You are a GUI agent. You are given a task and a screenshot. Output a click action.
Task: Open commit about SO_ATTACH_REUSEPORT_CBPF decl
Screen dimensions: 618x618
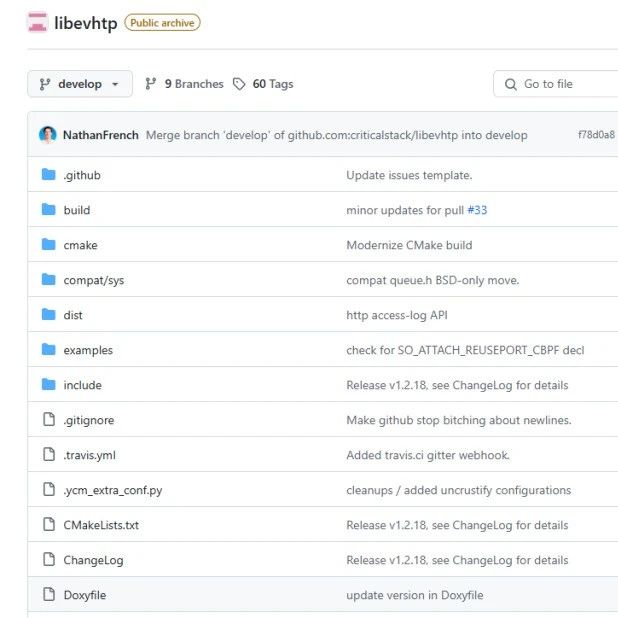pyautogui.click(x=465, y=350)
